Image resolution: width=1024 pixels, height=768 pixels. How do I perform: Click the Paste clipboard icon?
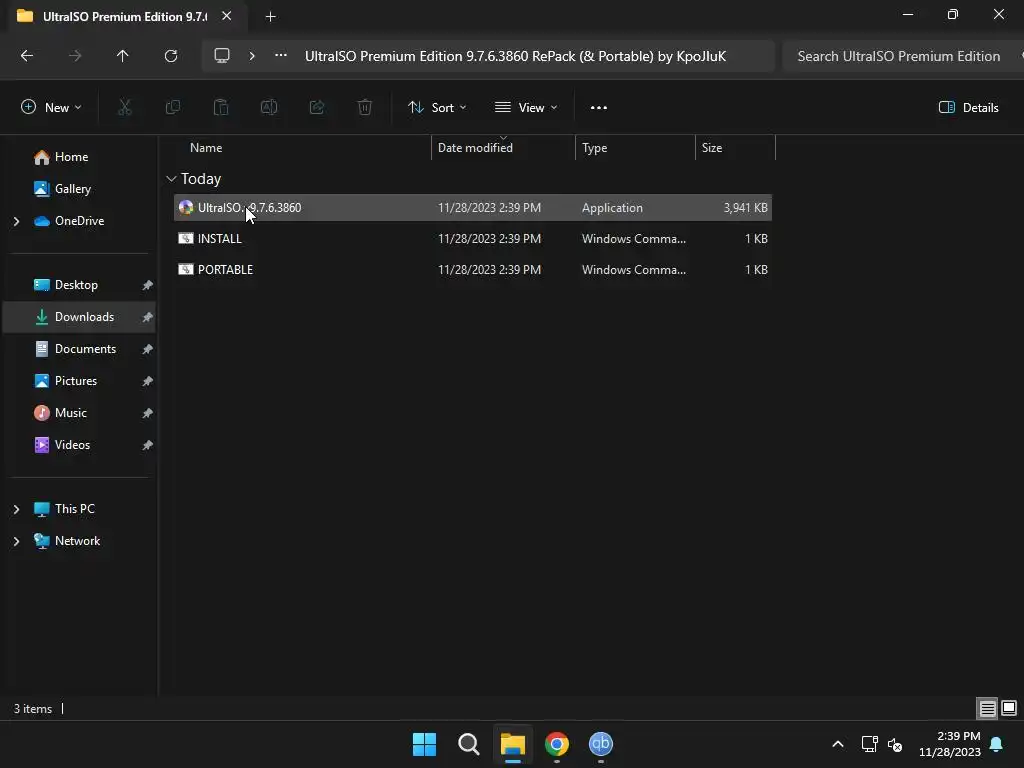pyautogui.click(x=221, y=108)
